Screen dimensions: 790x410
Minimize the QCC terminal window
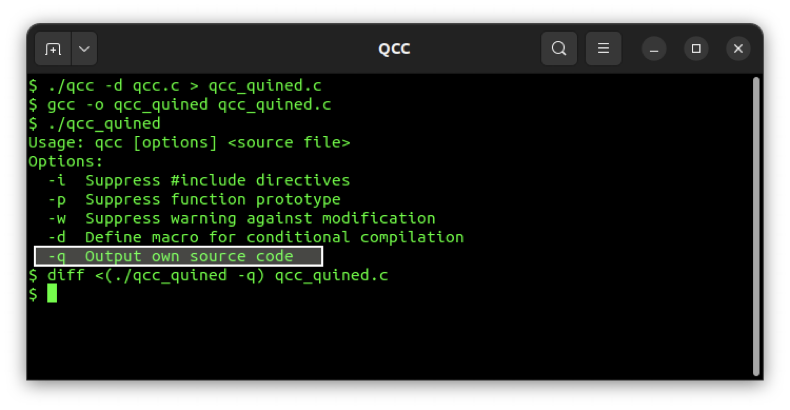tap(654, 48)
